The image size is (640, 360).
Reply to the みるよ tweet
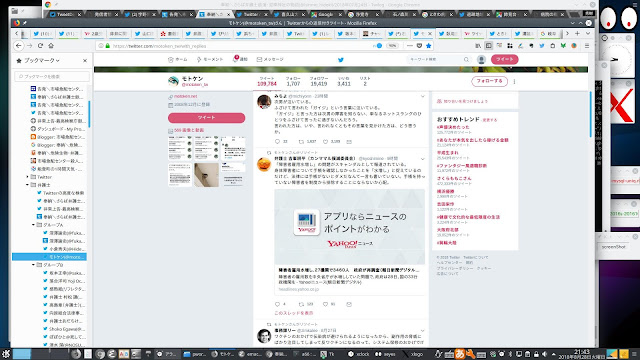coord(278,142)
